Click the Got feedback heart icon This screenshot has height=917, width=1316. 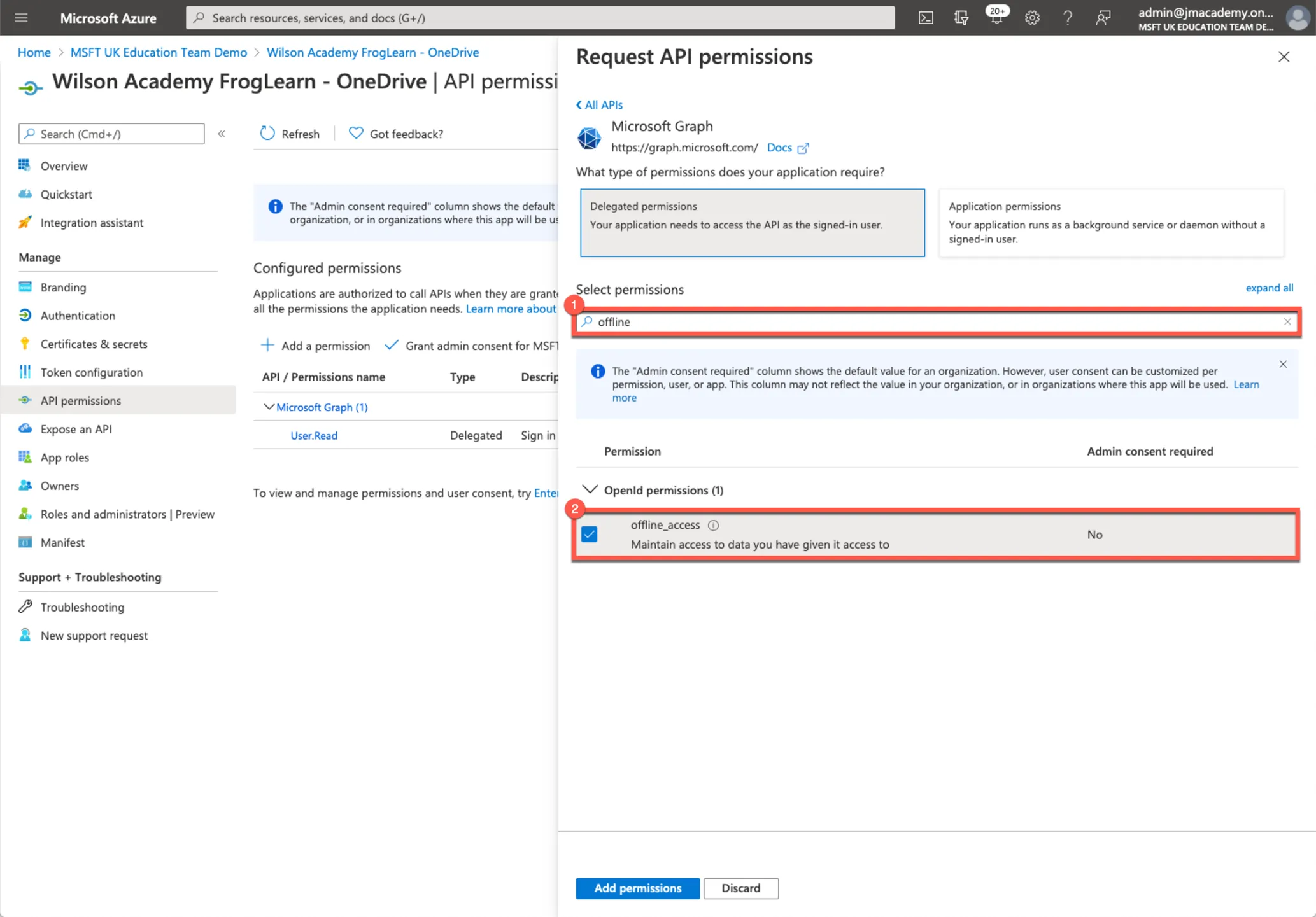click(356, 133)
